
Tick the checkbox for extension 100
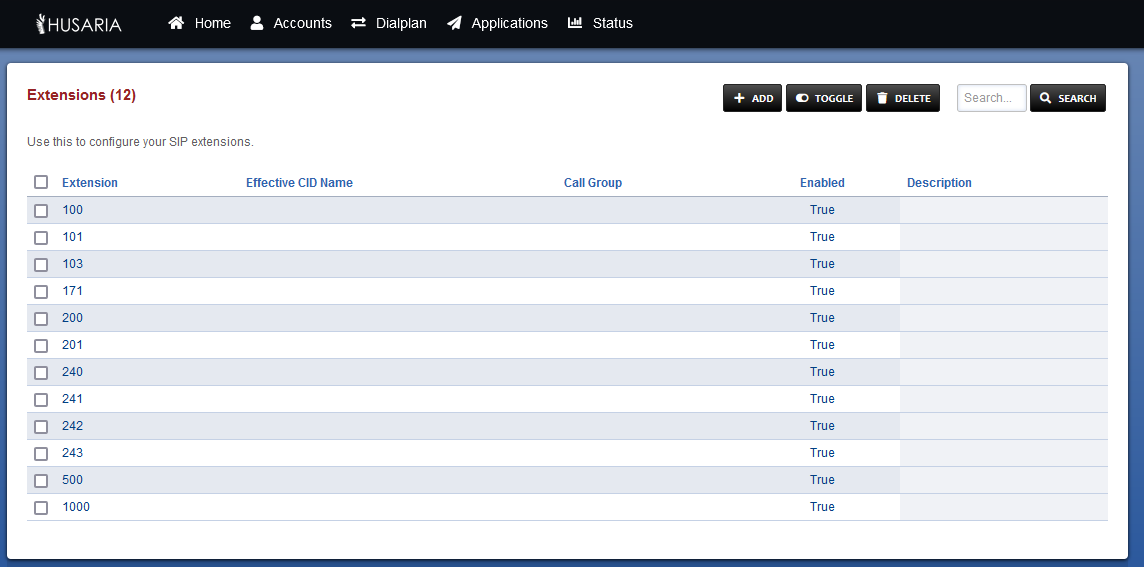41,210
